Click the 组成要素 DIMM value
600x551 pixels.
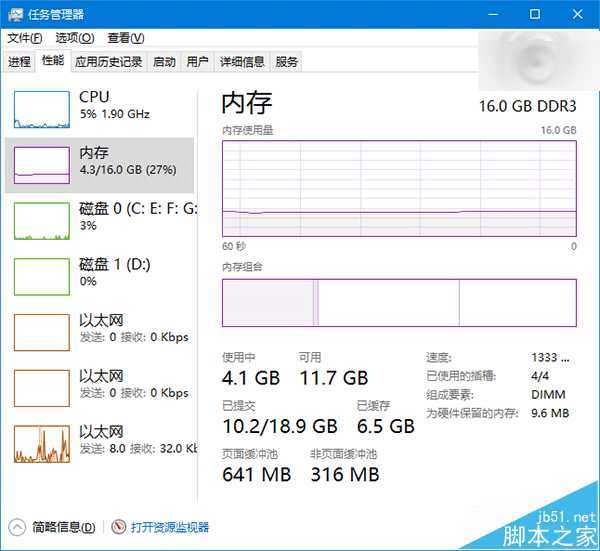[x=548, y=395]
